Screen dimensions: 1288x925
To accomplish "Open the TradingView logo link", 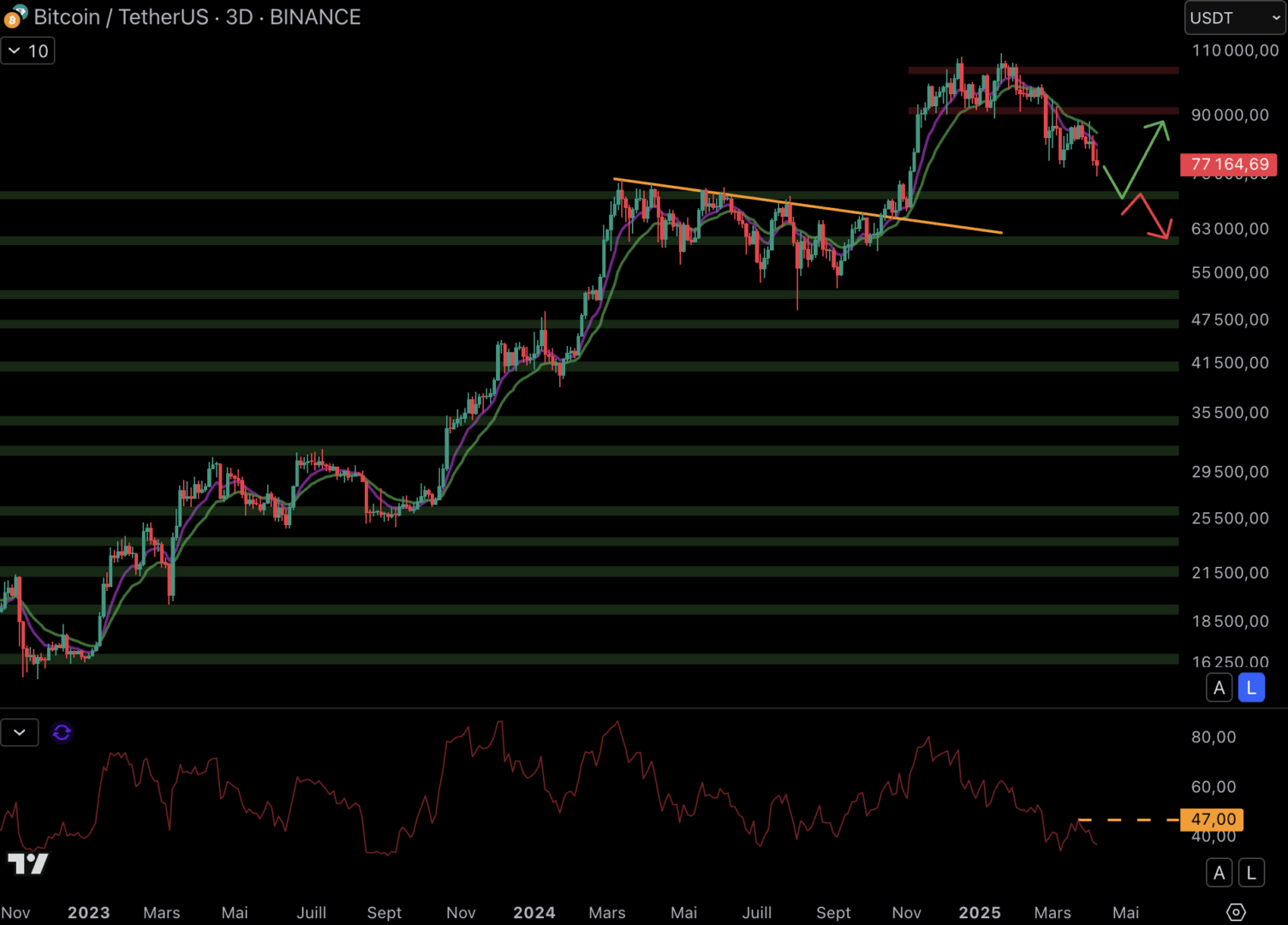I will (28, 864).
